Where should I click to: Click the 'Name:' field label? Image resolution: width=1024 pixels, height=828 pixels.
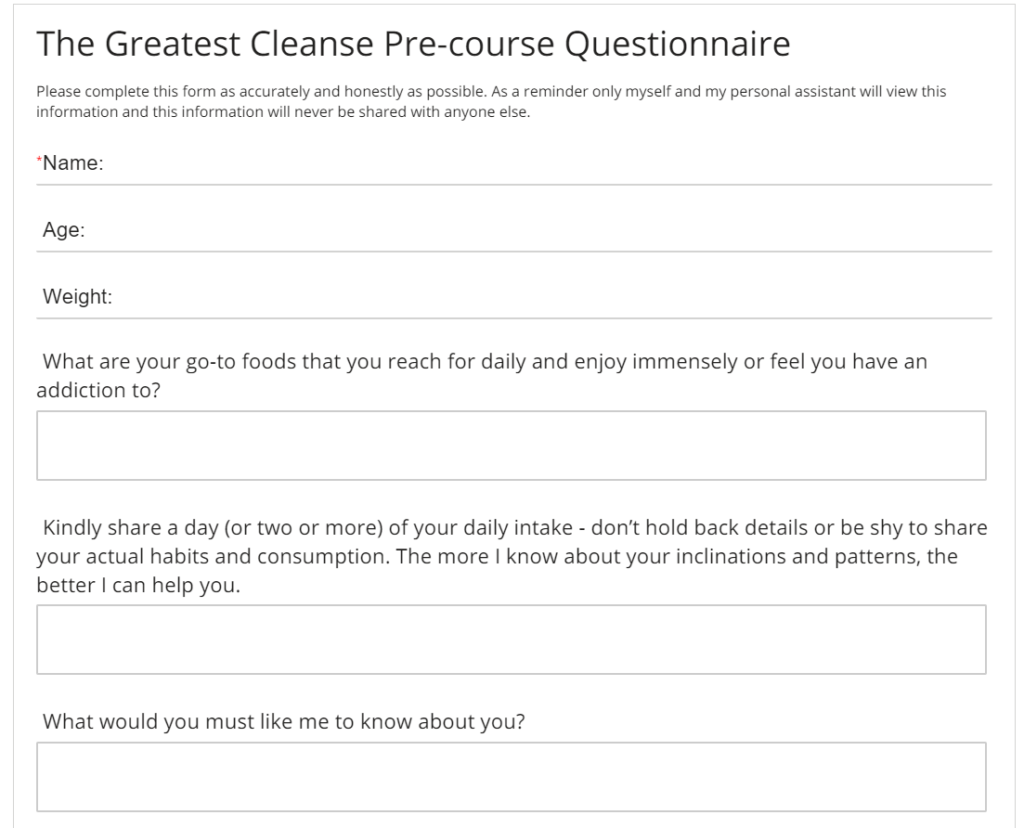pos(73,163)
